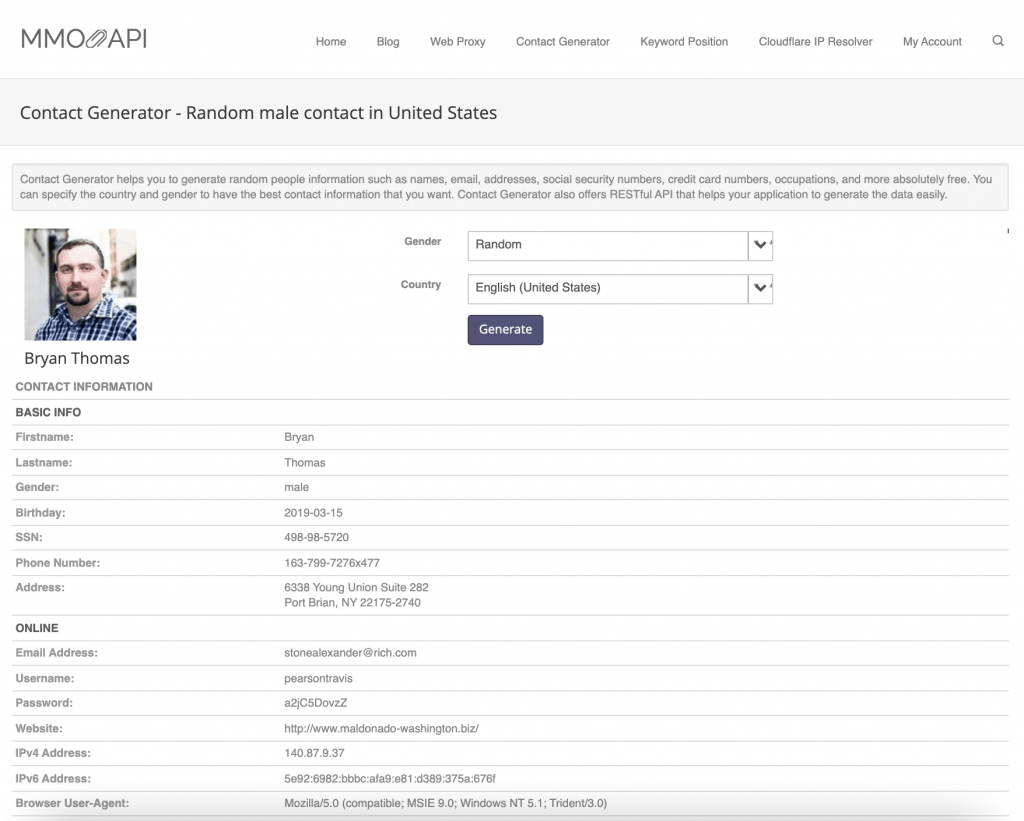This screenshot has height=821, width=1024.
Task: Open the Blog page
Action: (x=388, y=42)
